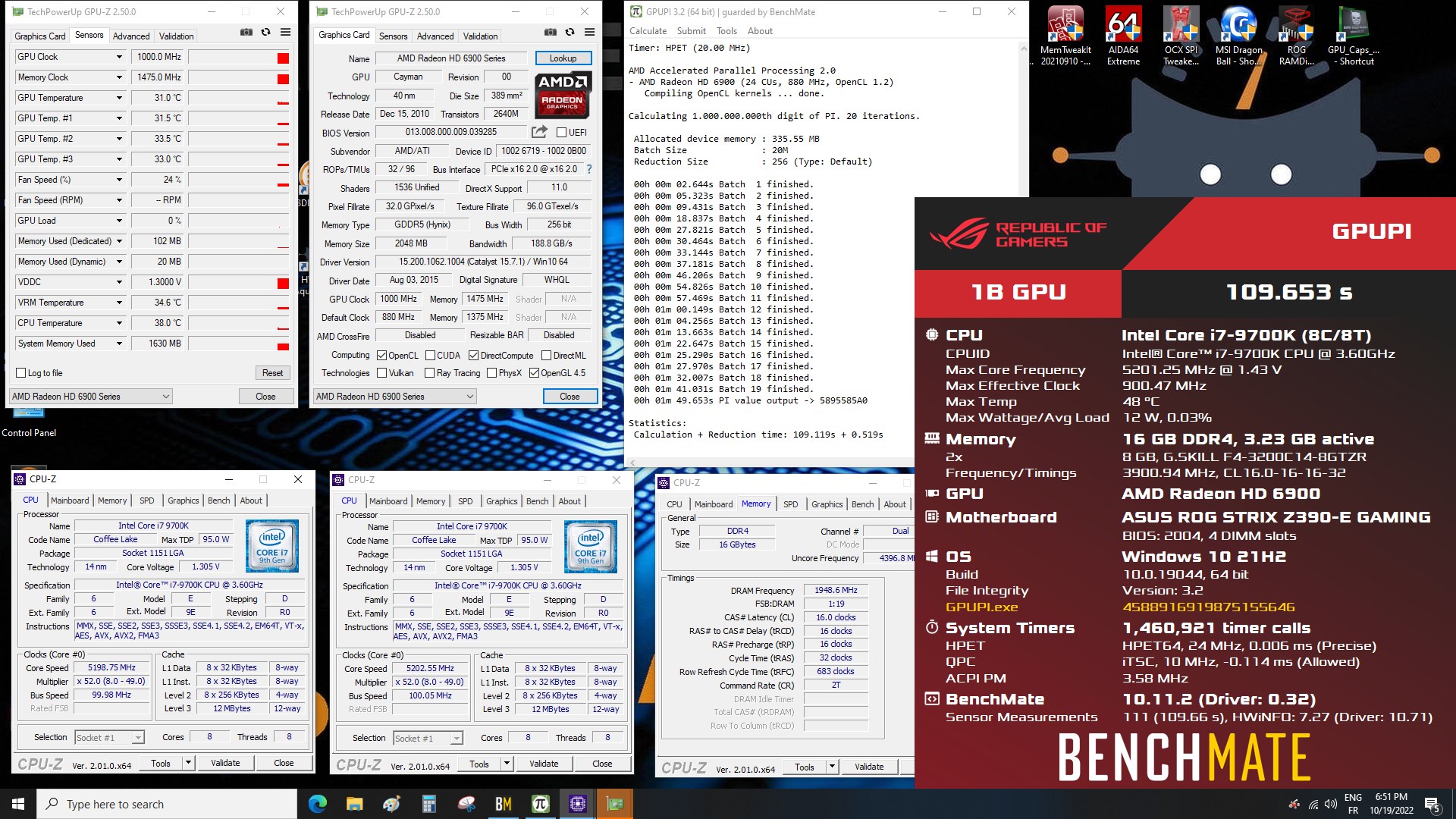Screen dimensions: 1456x819
Task: Enable Log to file checkbox
Action: pos(21,373)
